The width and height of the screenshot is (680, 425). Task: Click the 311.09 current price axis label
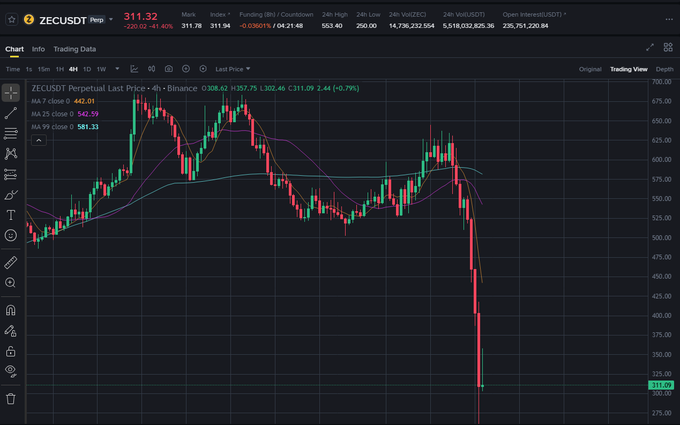point(661,385)
